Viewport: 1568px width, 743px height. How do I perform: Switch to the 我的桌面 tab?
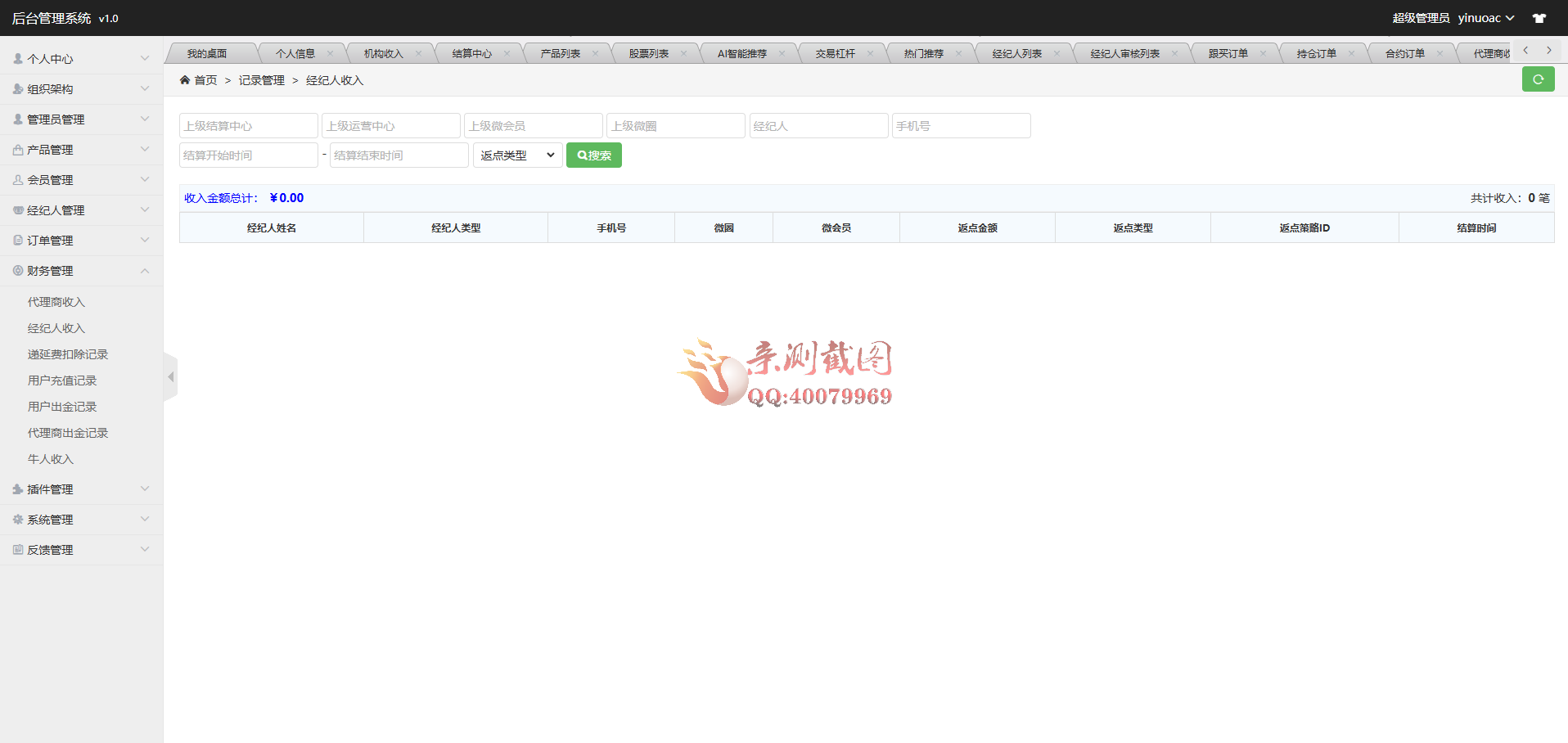point(206,54)
